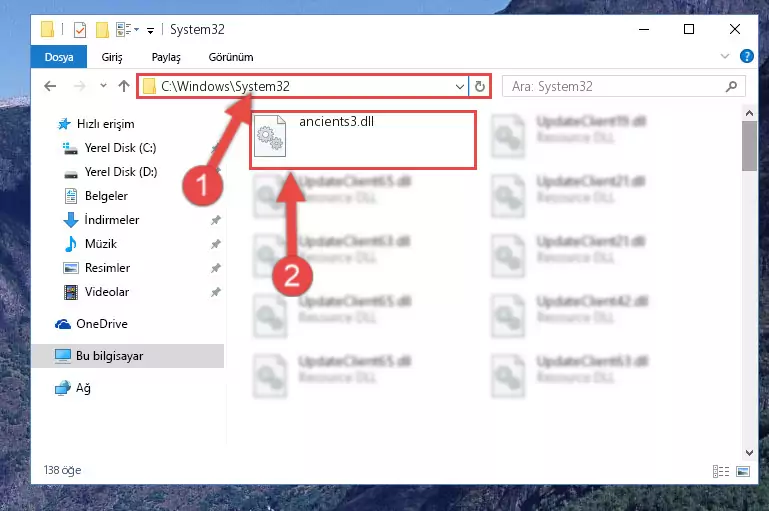Click the file list scroll down arrow
This screenshot has height=511, width=769.
tap(749, 453)
